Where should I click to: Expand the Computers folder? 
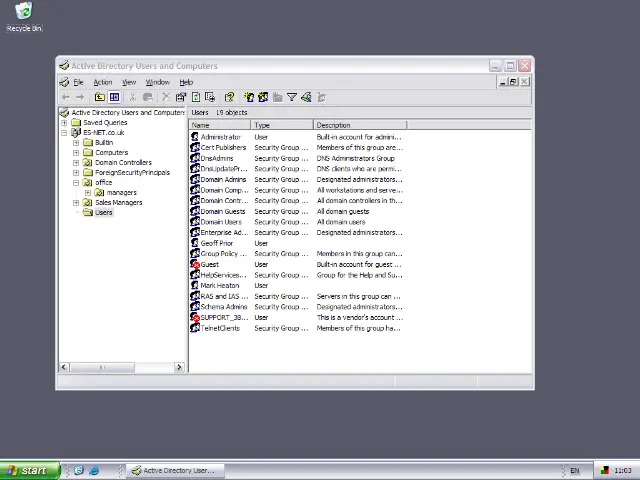76,153
